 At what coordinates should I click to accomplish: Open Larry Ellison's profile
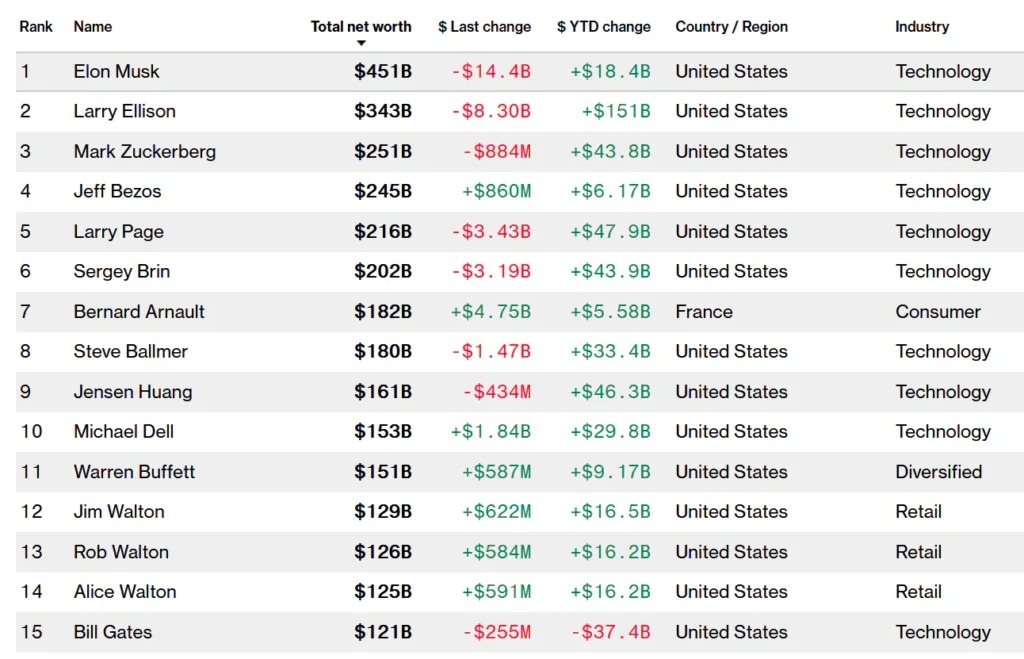(x=124, y=111)
